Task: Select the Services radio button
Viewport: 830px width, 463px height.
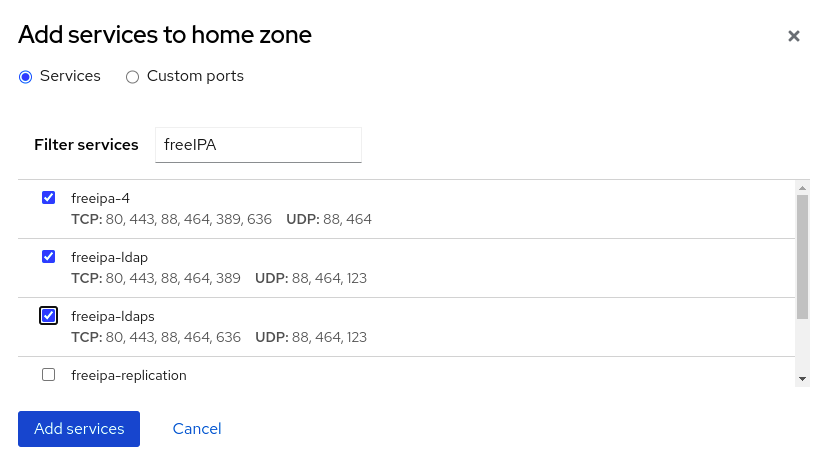Action: point(26,76)
